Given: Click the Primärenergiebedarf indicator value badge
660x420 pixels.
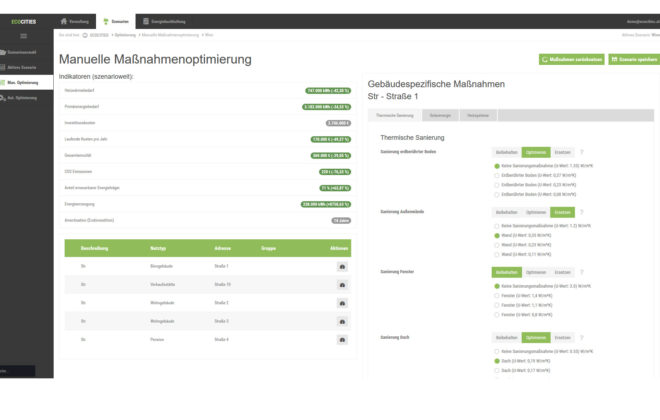Looking at the screenshot, I should click(327, 107).
